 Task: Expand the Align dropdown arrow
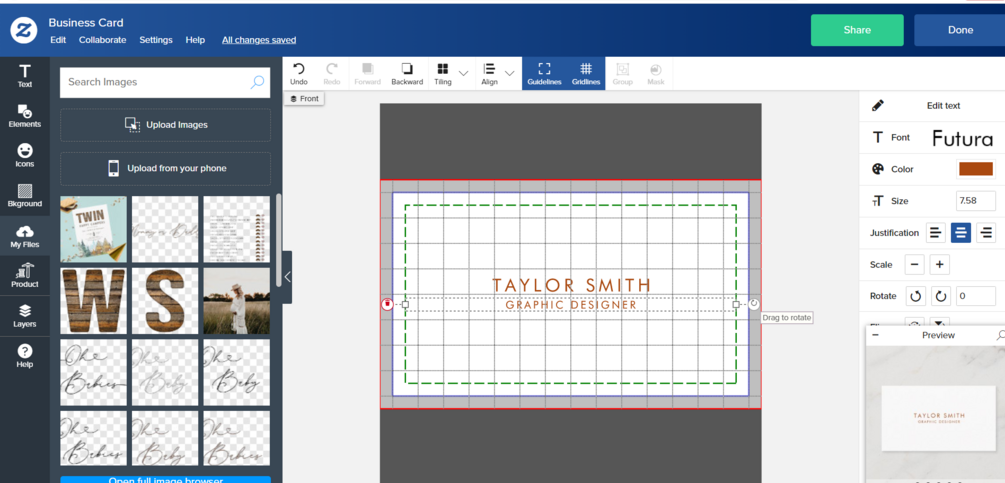coord(510,73)
